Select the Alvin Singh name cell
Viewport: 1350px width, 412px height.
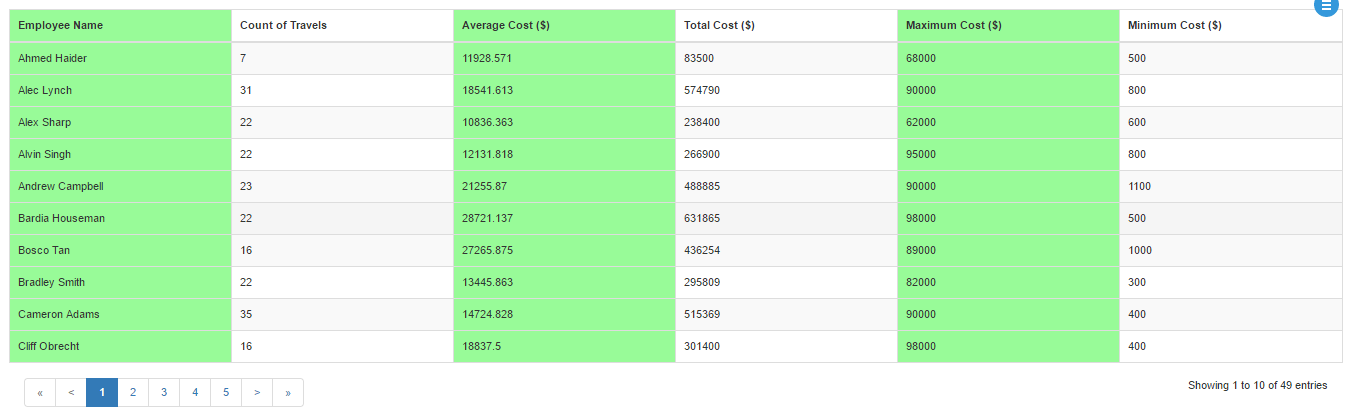coord(121,155)
